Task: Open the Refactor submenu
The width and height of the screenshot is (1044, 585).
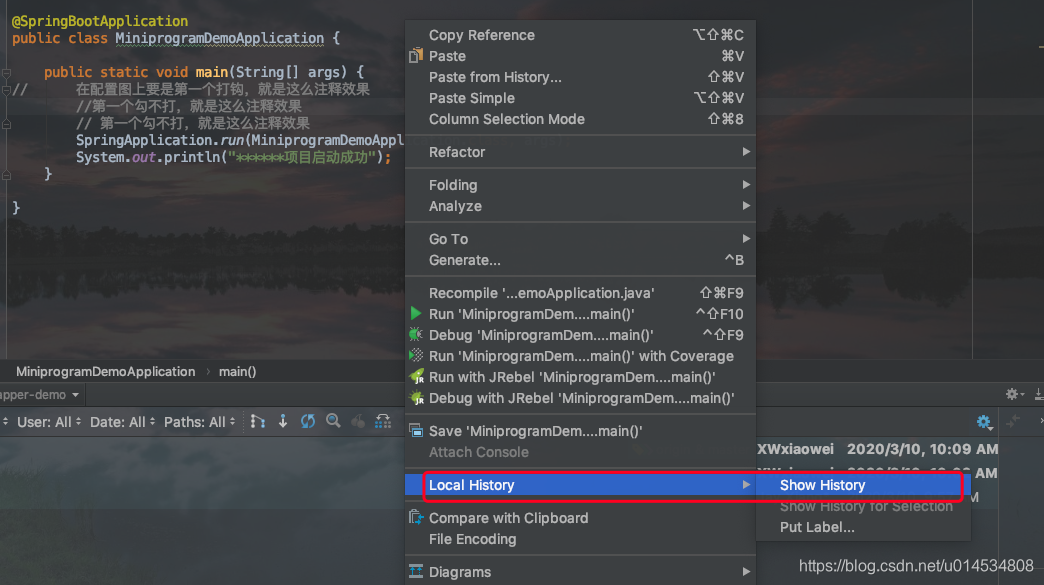Action: coord(580,152)
